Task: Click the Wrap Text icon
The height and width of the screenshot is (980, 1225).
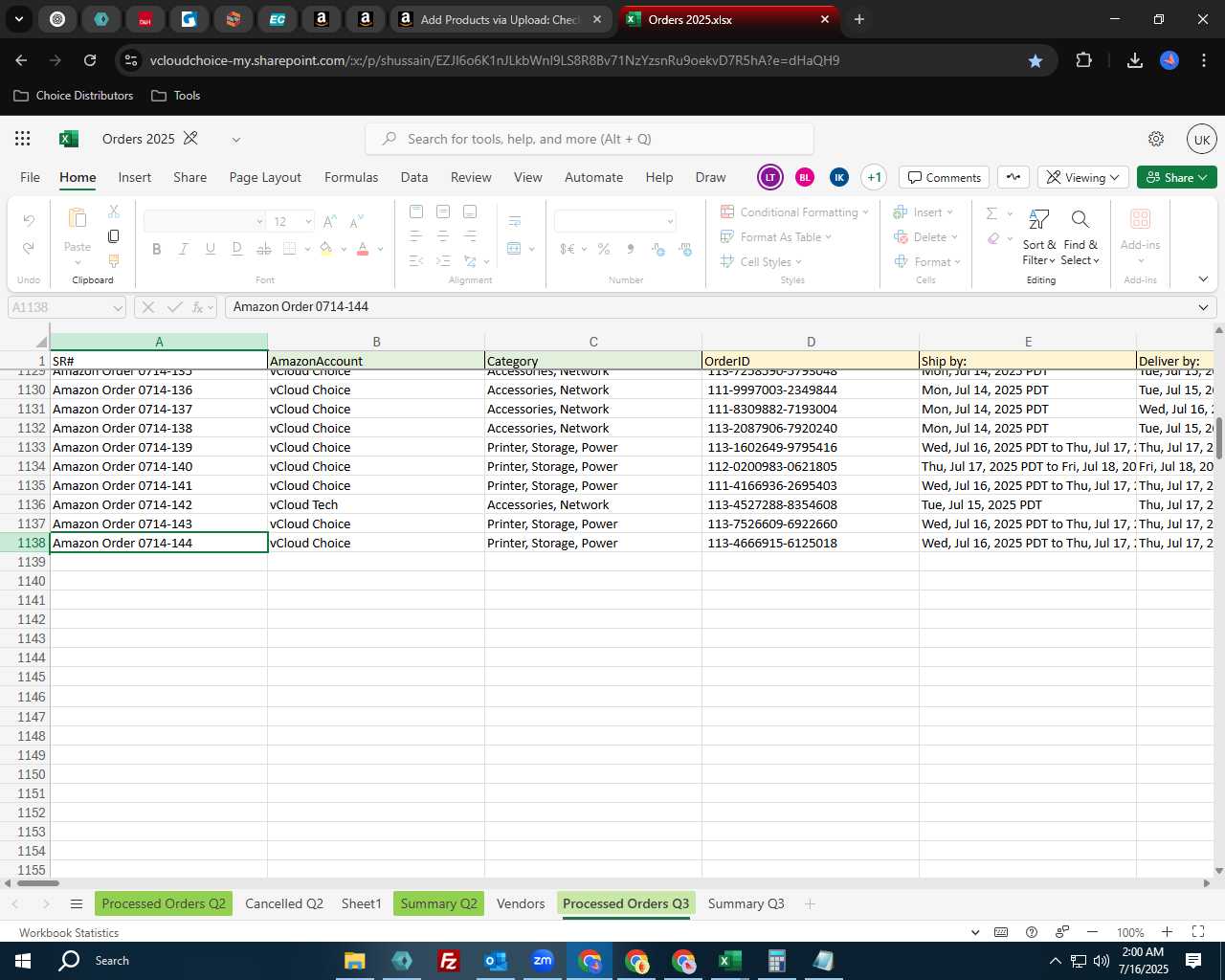Action: 515,221
